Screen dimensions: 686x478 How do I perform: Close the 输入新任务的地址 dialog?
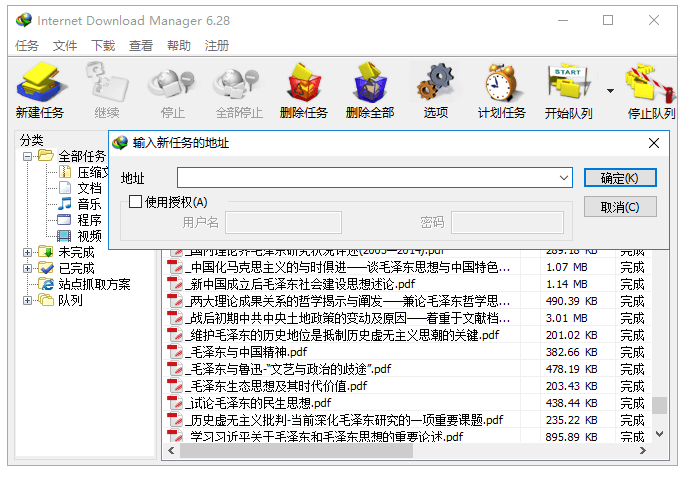coord(654,143)
